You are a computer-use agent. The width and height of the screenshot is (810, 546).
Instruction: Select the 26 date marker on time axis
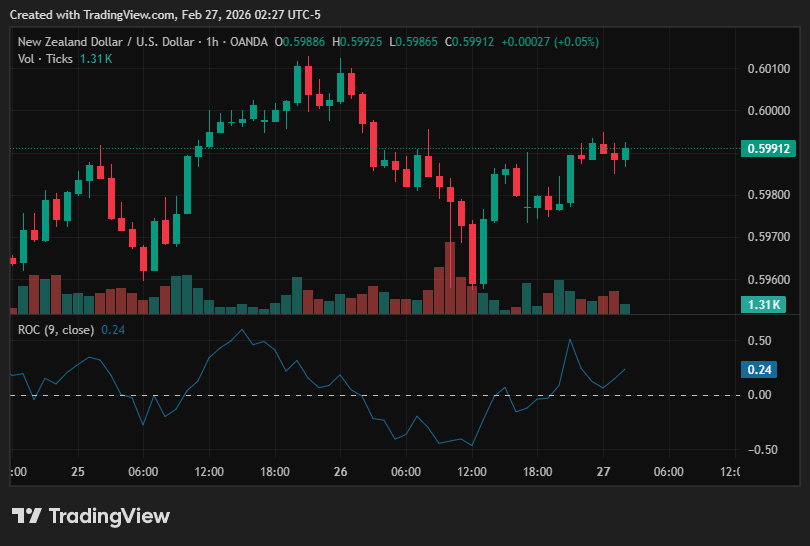[x=340, y=472]
